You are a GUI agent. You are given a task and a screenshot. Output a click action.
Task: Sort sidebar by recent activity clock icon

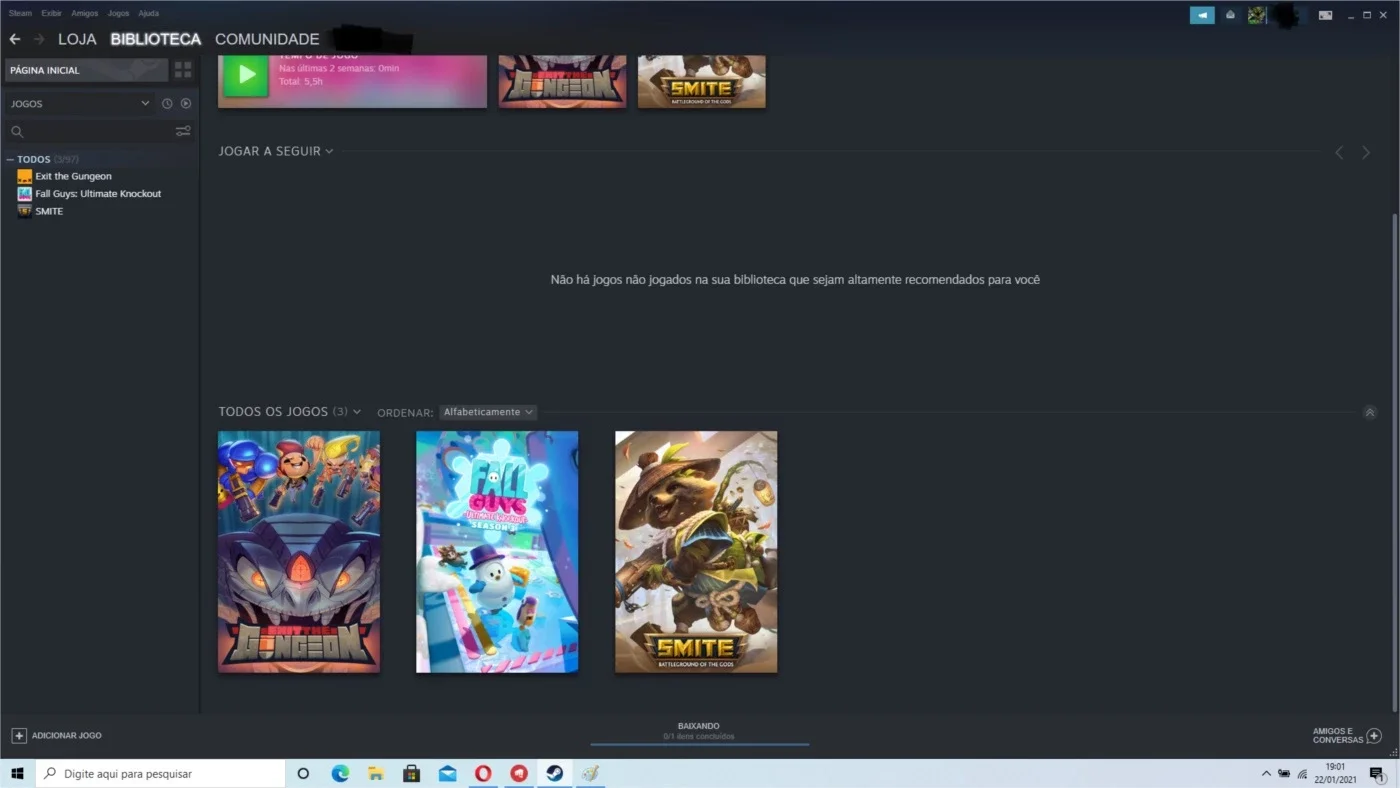pos(167,104)
